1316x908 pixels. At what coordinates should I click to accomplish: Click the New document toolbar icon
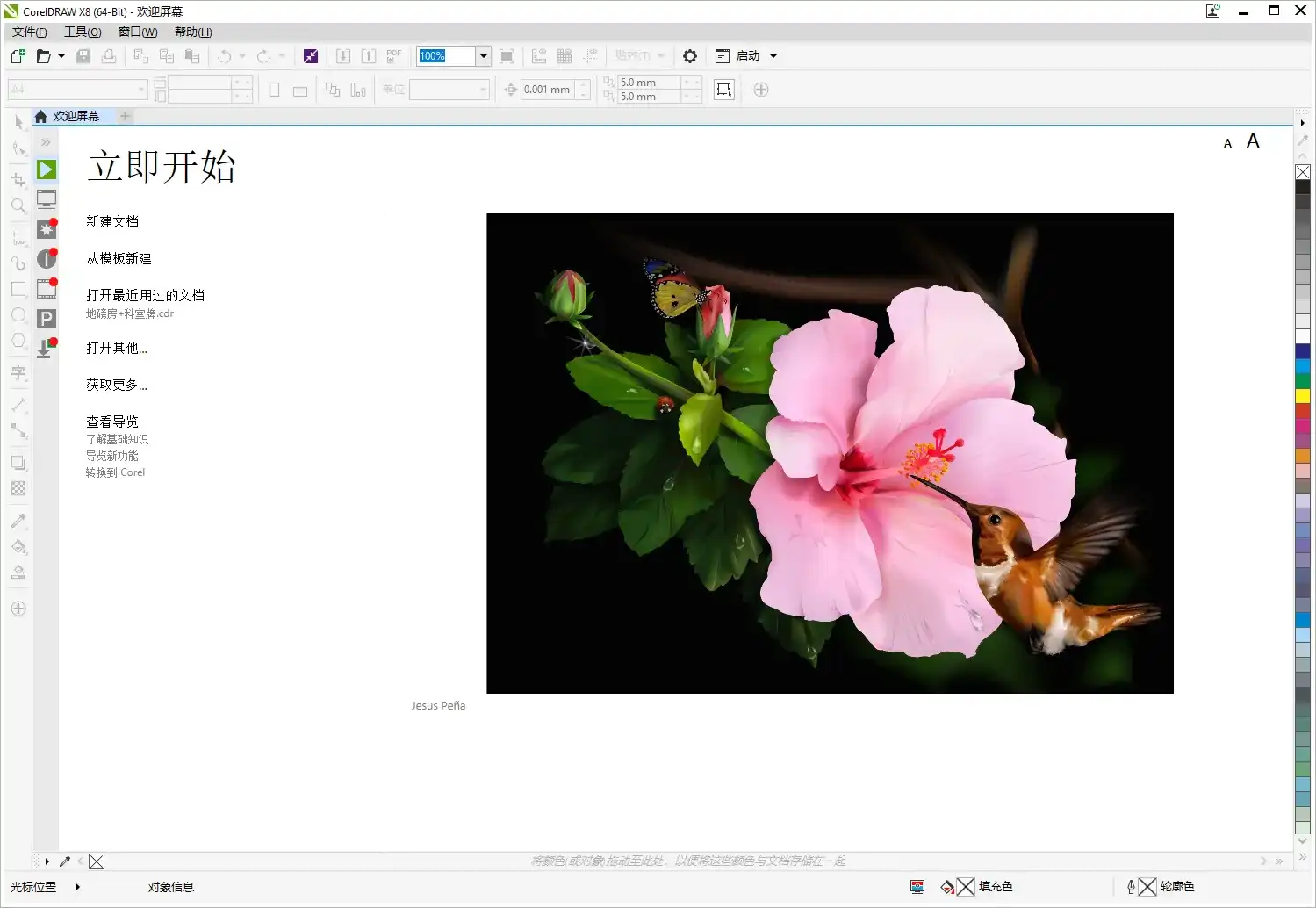(x=18, y=56)
